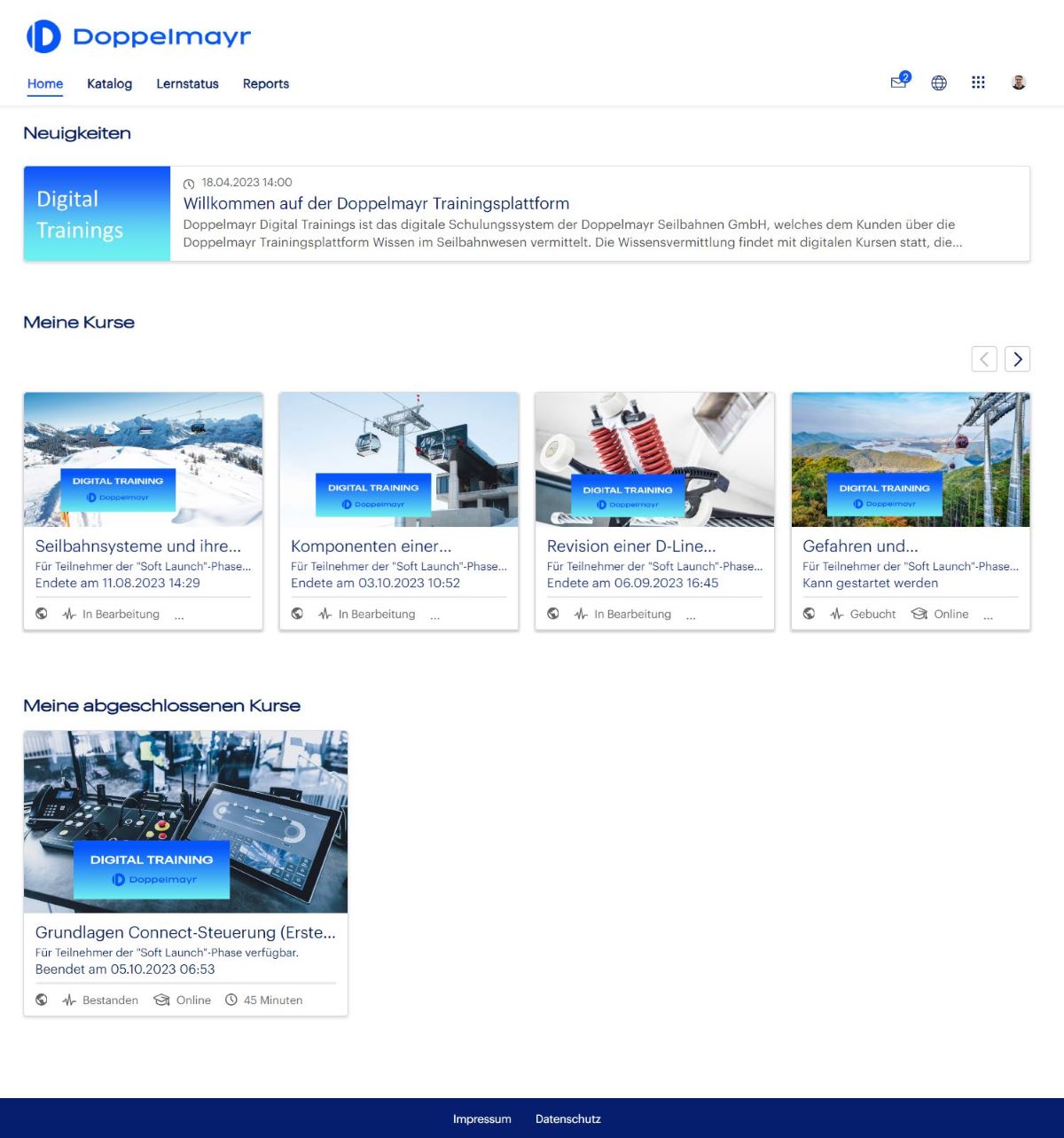Open the messages envelope icon
This screenshot has height=1138, width=1064.
click(x=899, y=82)
